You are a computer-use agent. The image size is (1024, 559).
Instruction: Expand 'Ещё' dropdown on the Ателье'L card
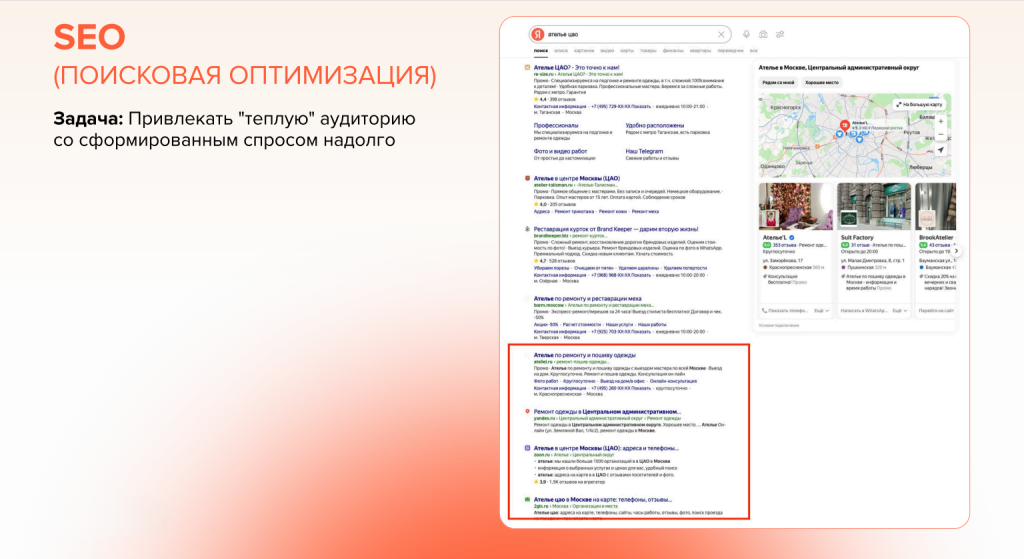(822, 311)
